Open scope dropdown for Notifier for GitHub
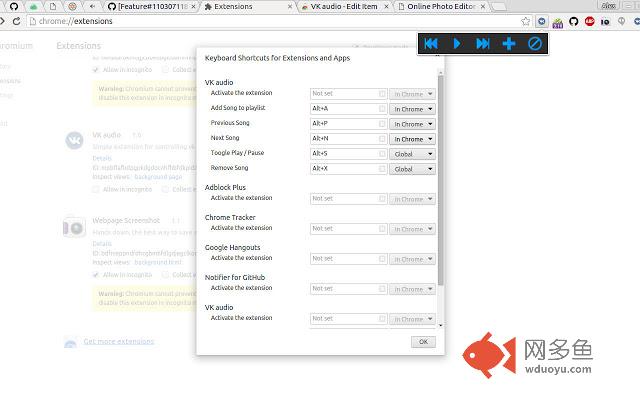Screen dimensions: 640x400 (412, 289)
